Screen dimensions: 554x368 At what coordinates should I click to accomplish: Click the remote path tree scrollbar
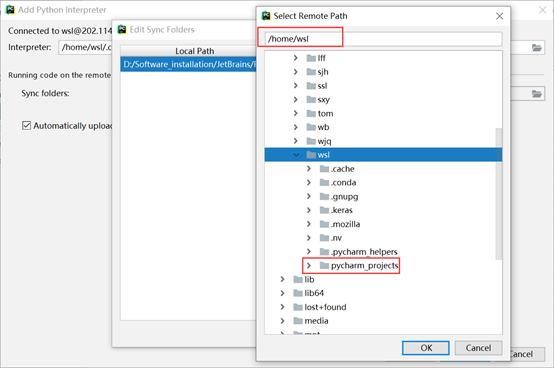[499, 194]
